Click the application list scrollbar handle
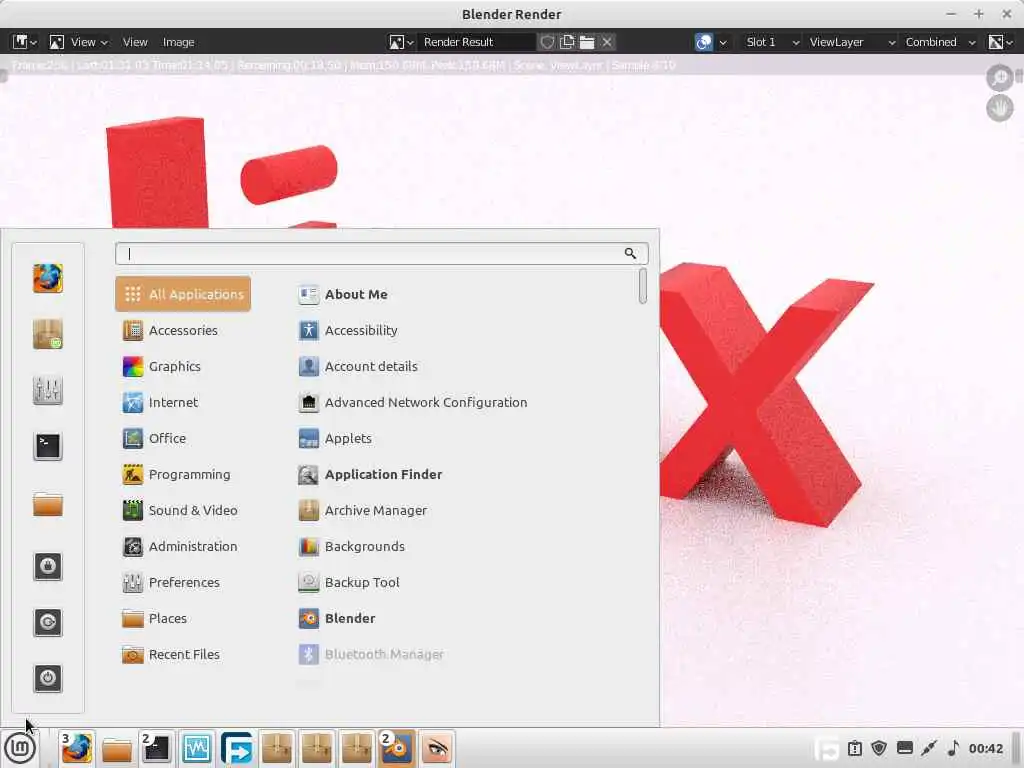The width and height of the screenshot is (1024, 768). pos(643,286)
